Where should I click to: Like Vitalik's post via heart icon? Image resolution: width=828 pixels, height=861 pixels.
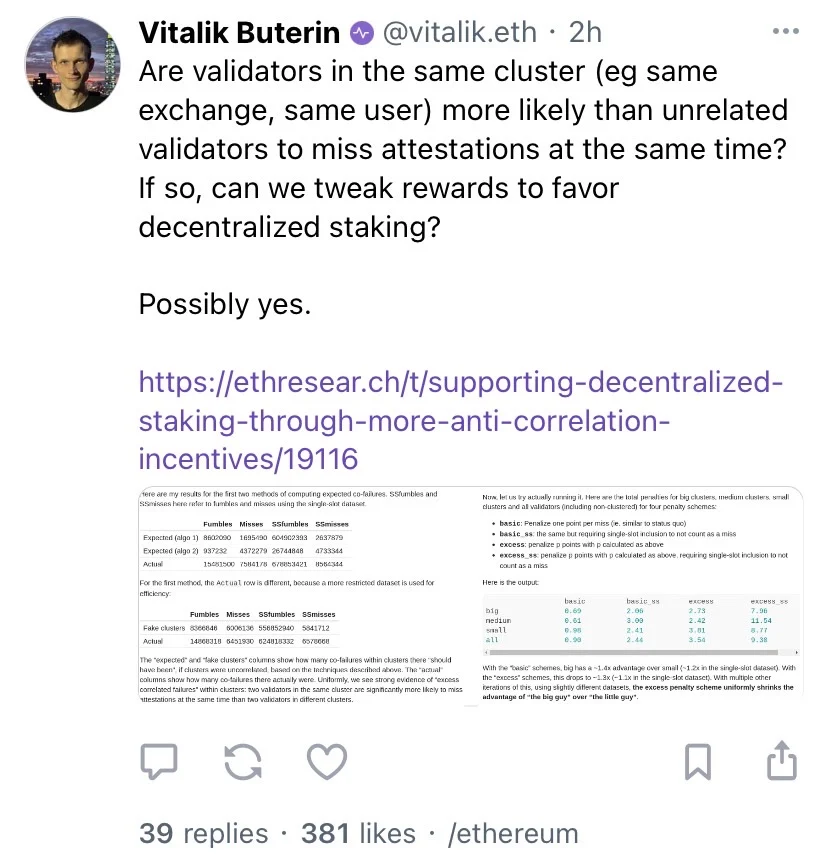(x=324, y=761)
